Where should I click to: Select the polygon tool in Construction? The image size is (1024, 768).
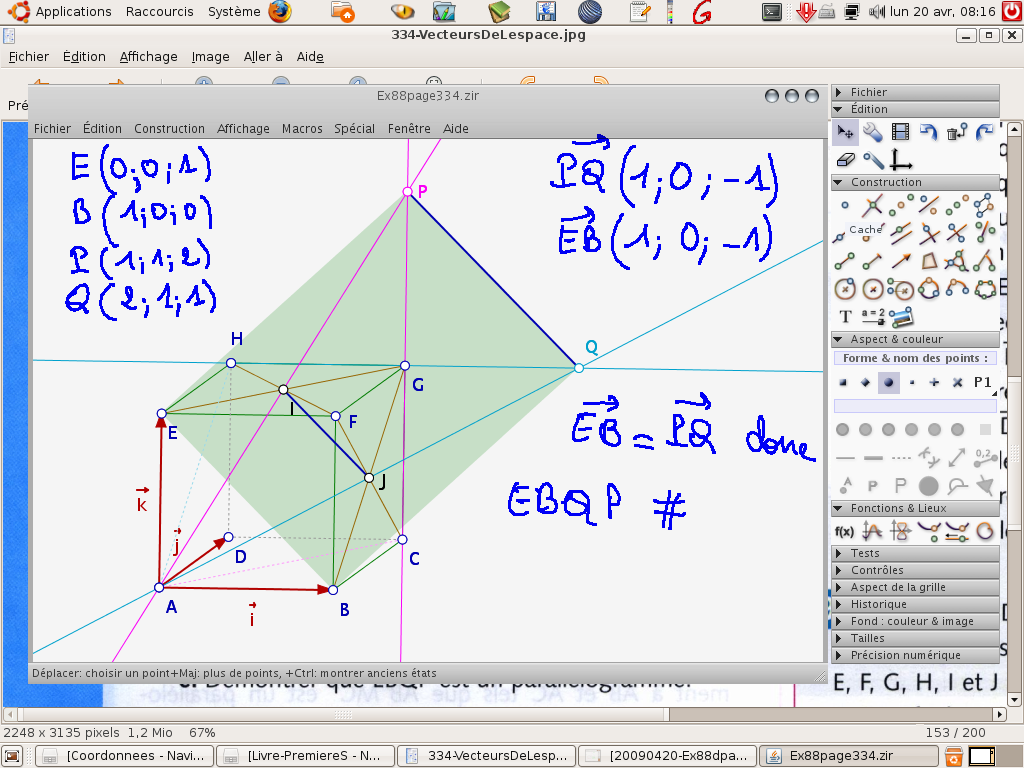pyautogui.click(x=929, y=261)
